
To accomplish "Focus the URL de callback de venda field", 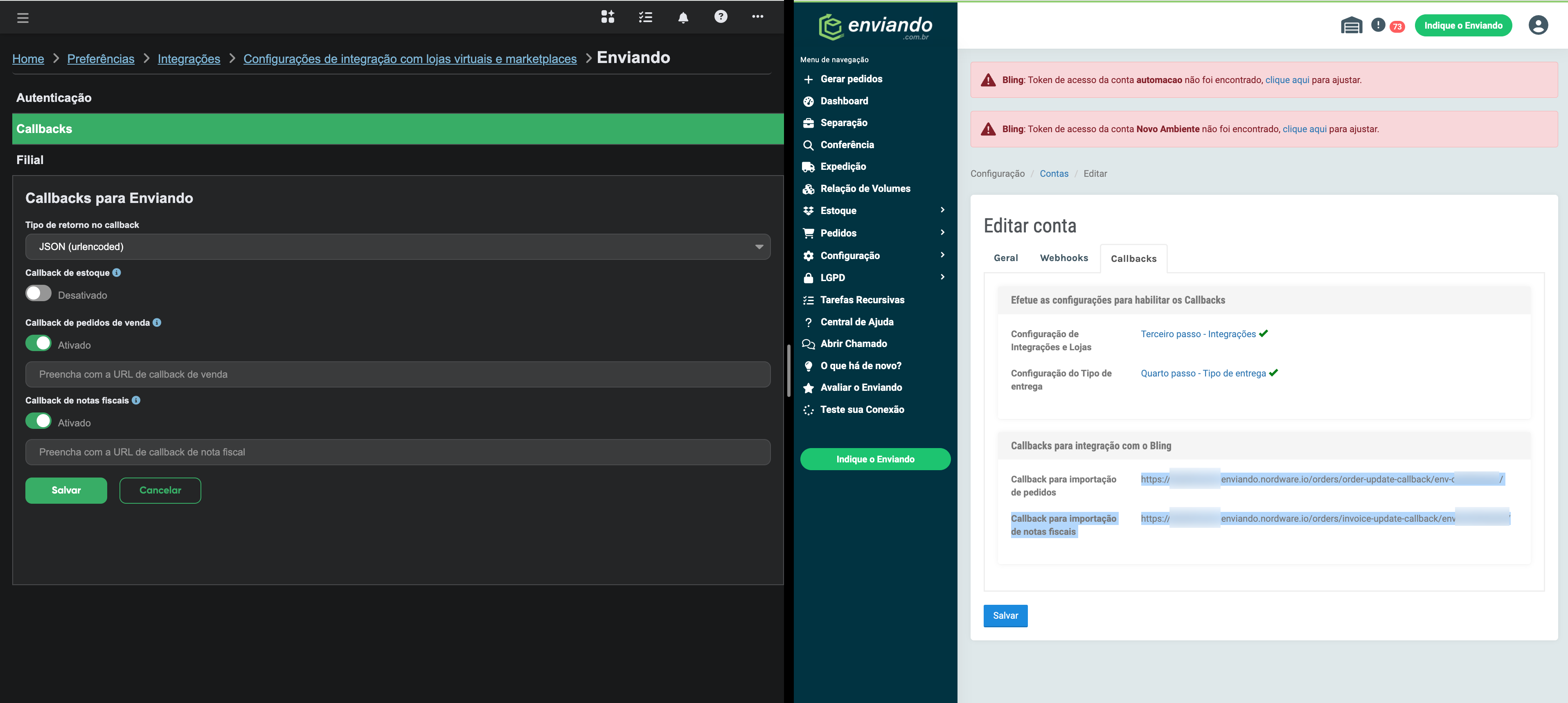I will point(397,374).
